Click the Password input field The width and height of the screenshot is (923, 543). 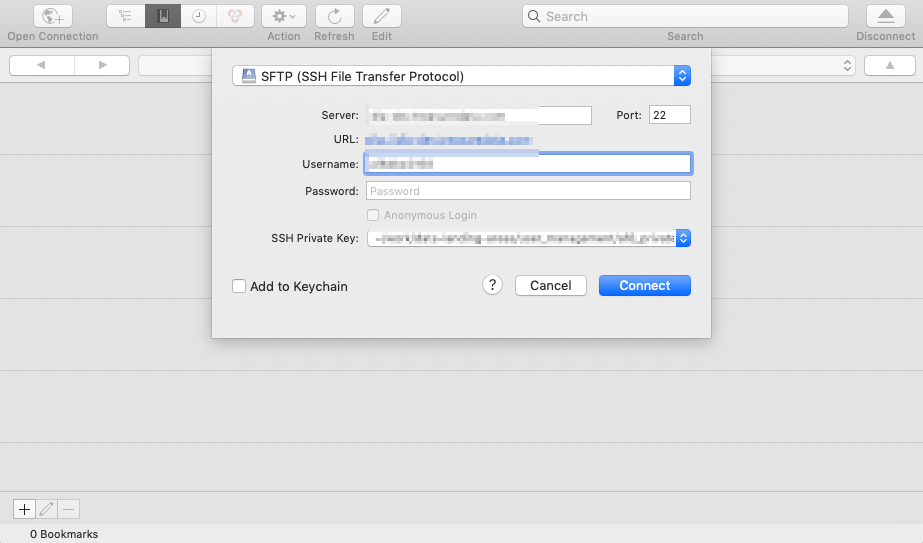pos(528,191)
